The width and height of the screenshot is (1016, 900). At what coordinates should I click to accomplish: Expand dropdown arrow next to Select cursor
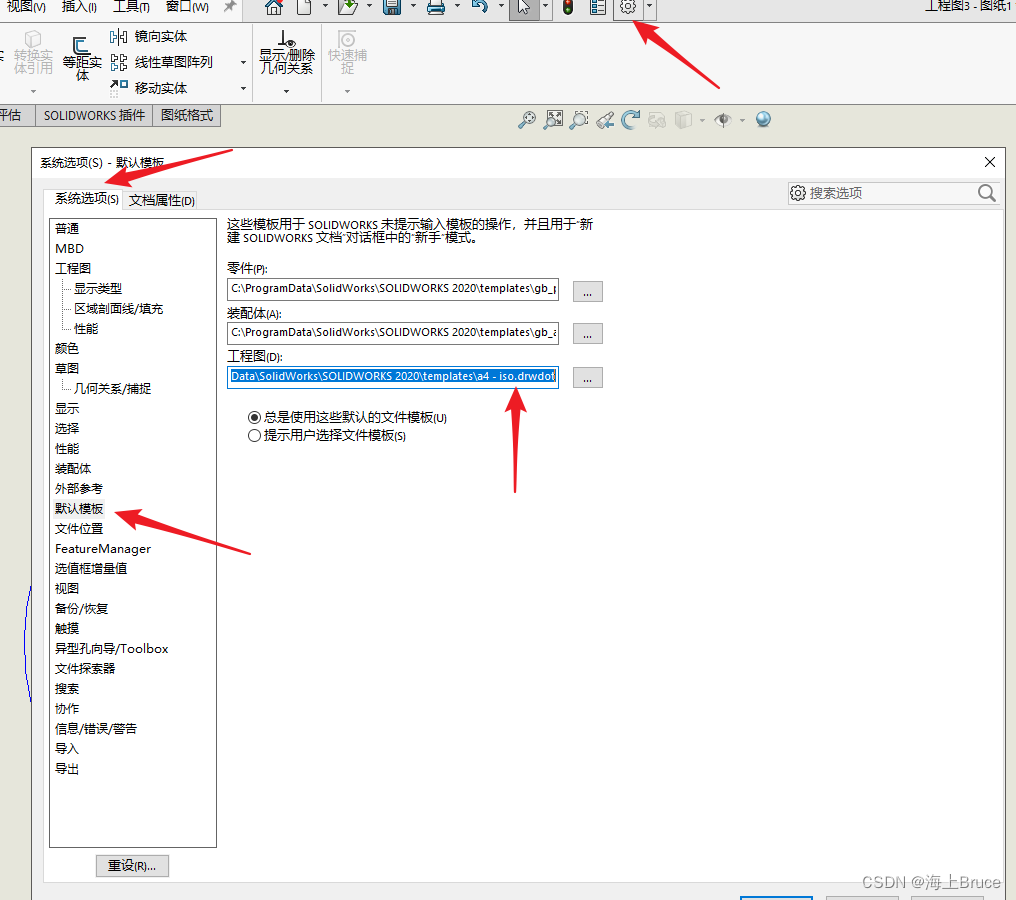(x=545, y=6)
